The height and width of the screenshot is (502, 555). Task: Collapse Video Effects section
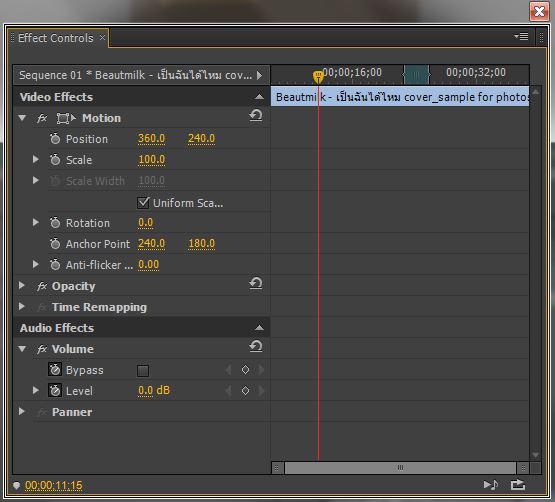(x=259, y=97)
